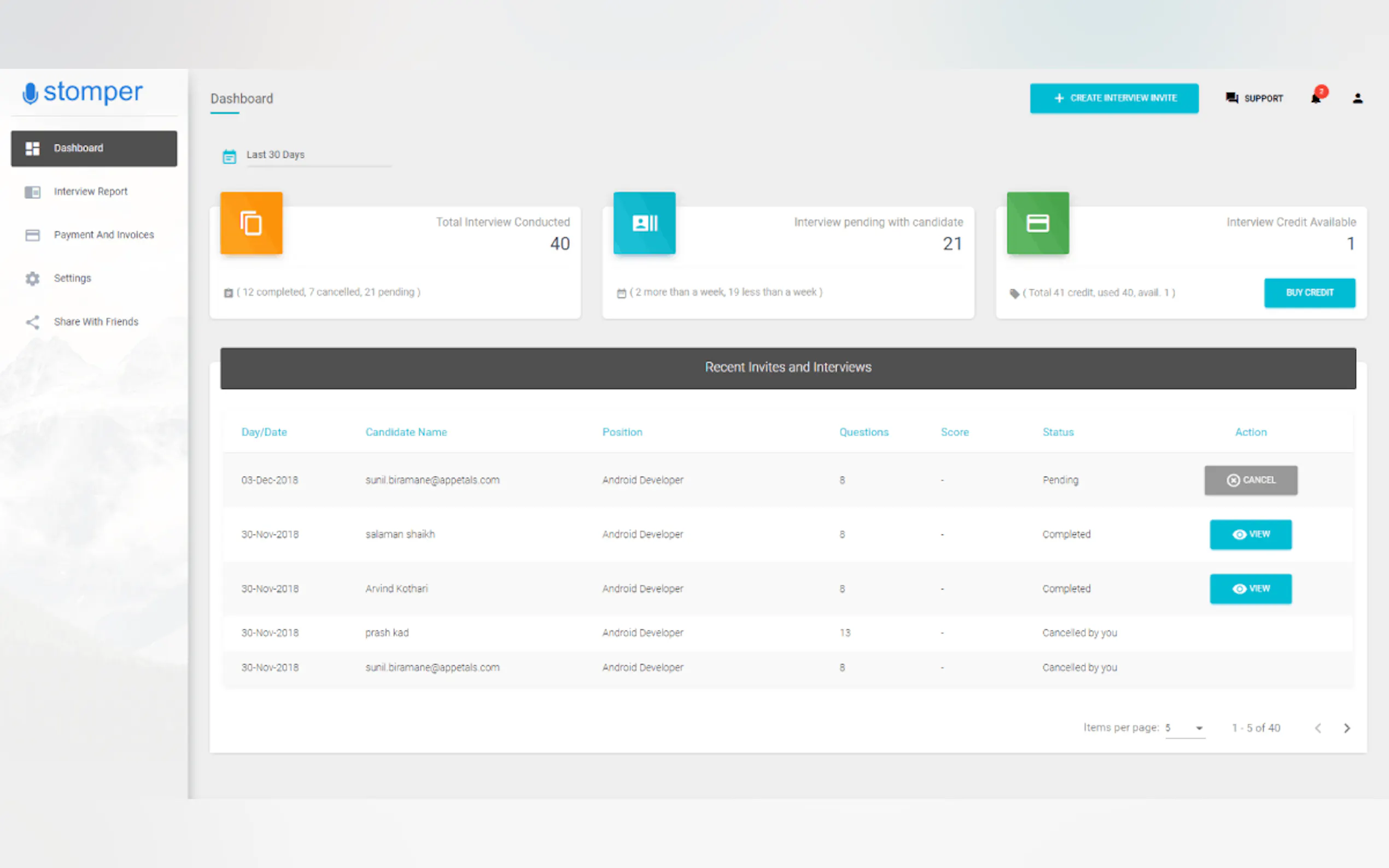Open Settings in the sidebar
Viewport: 1389px width, 868px height.
pyautogui.click(x=72, y=278)
